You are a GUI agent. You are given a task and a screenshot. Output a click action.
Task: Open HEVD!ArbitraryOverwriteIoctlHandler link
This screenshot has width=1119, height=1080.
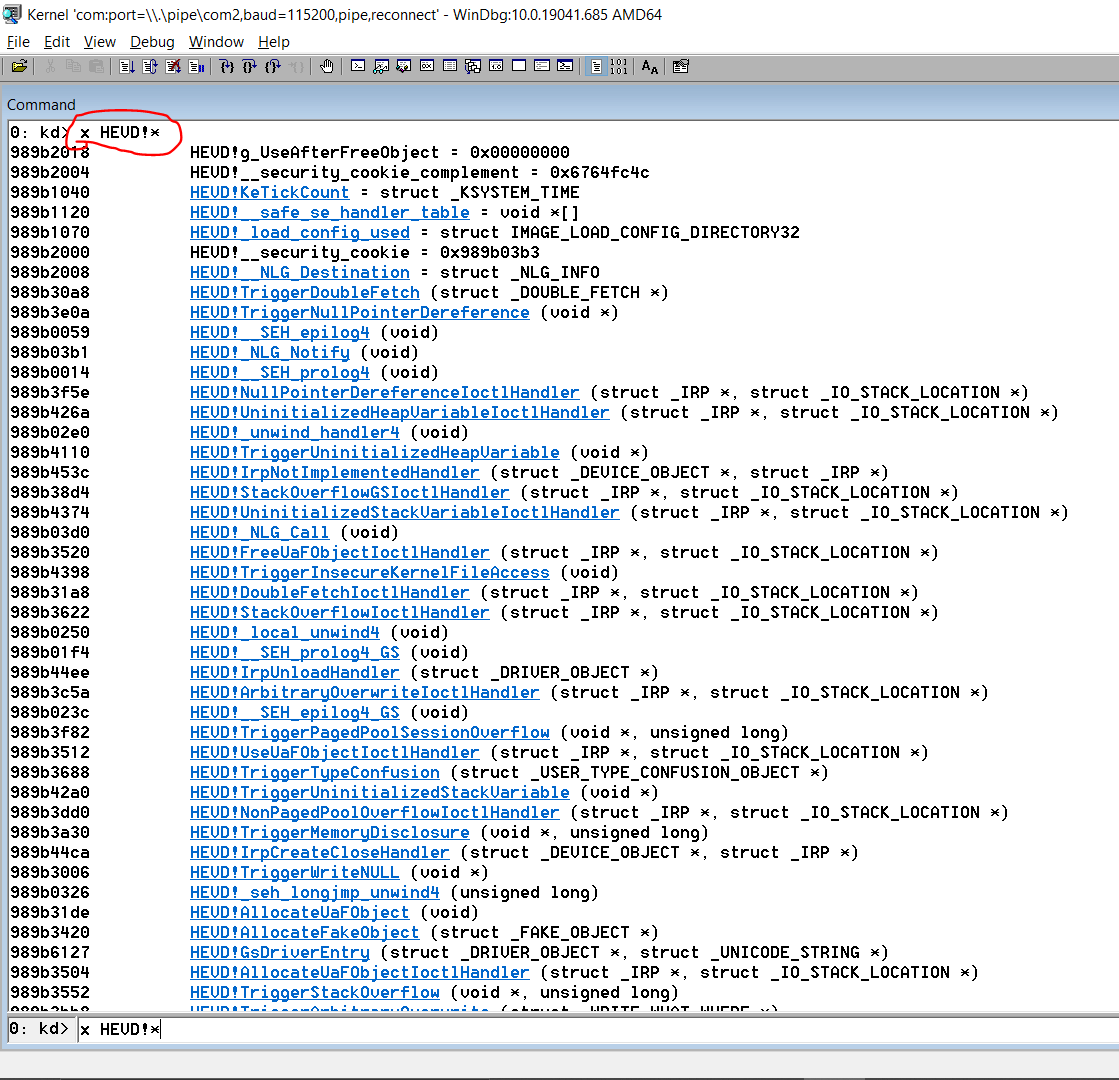pyautogui.click(x=365, y=692)
